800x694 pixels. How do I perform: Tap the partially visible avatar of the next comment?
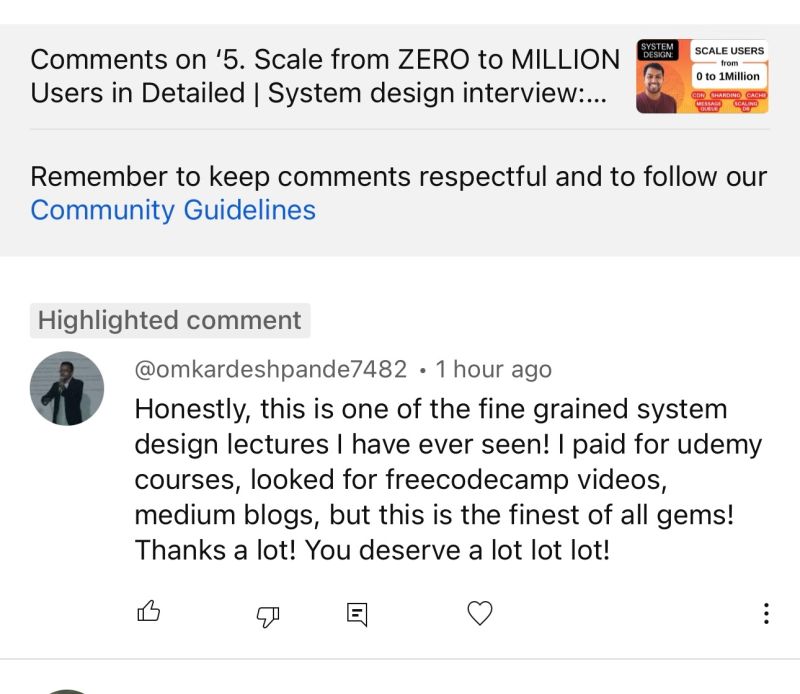[x=67, y=691]
